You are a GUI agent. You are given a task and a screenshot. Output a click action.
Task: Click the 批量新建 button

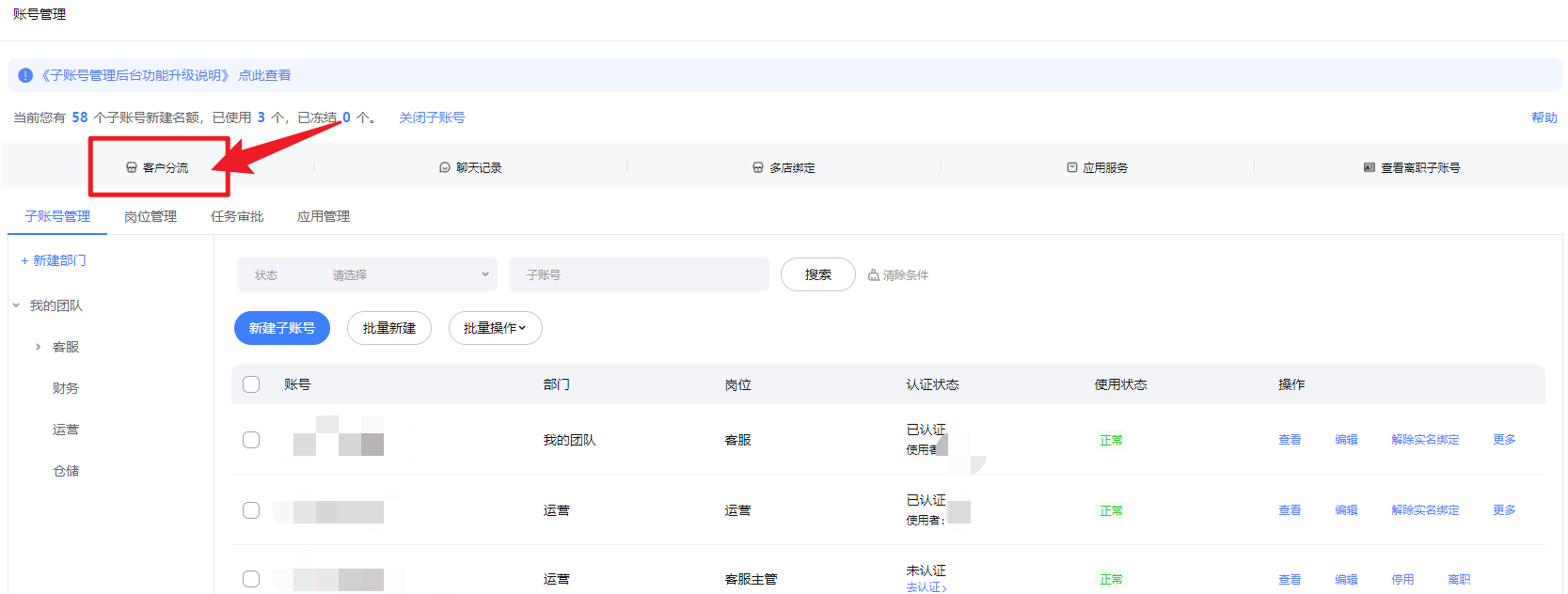[x=389, y=328]
